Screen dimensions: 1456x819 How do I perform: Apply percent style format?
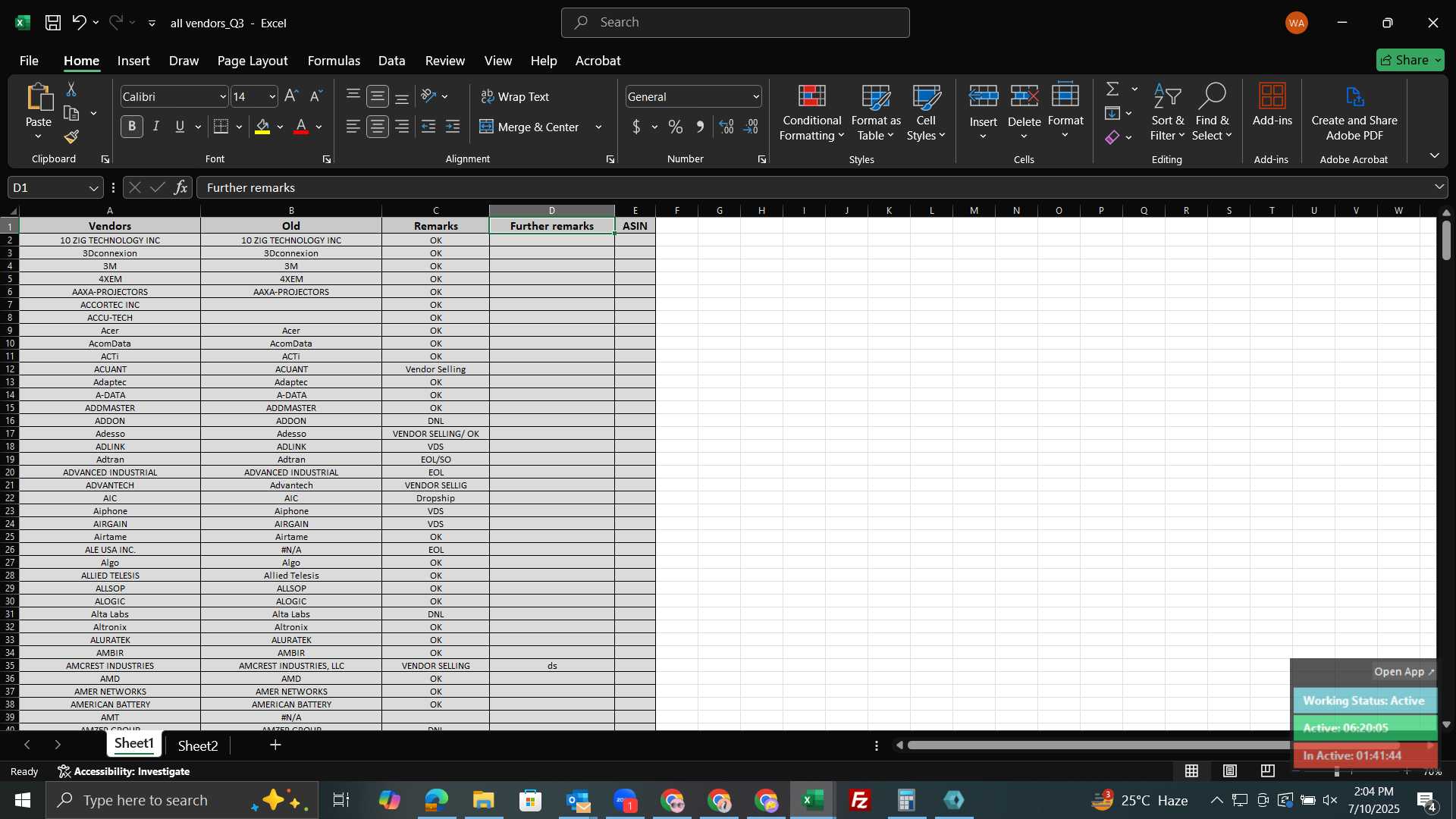(x=676, y=127)
